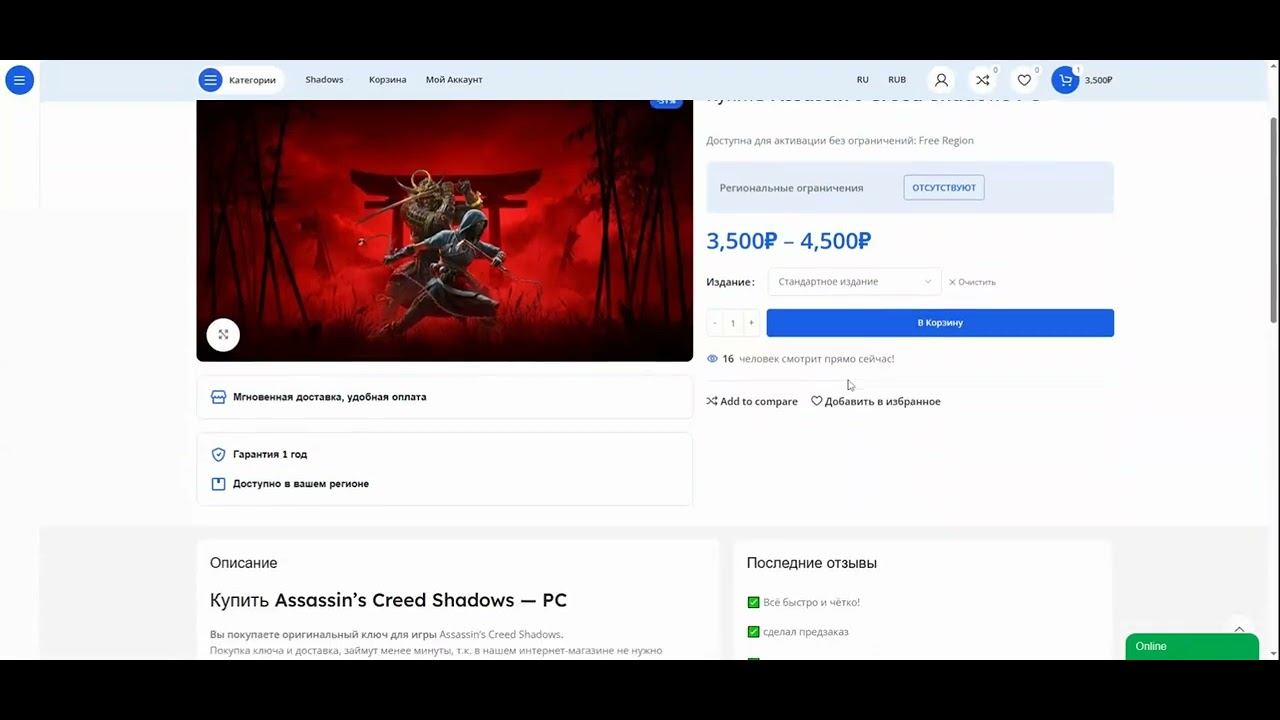This screenshot has height=720, width=1280.
Task: Click the icon beside Доступно в вашем регионе
Action: pos(218,484)
